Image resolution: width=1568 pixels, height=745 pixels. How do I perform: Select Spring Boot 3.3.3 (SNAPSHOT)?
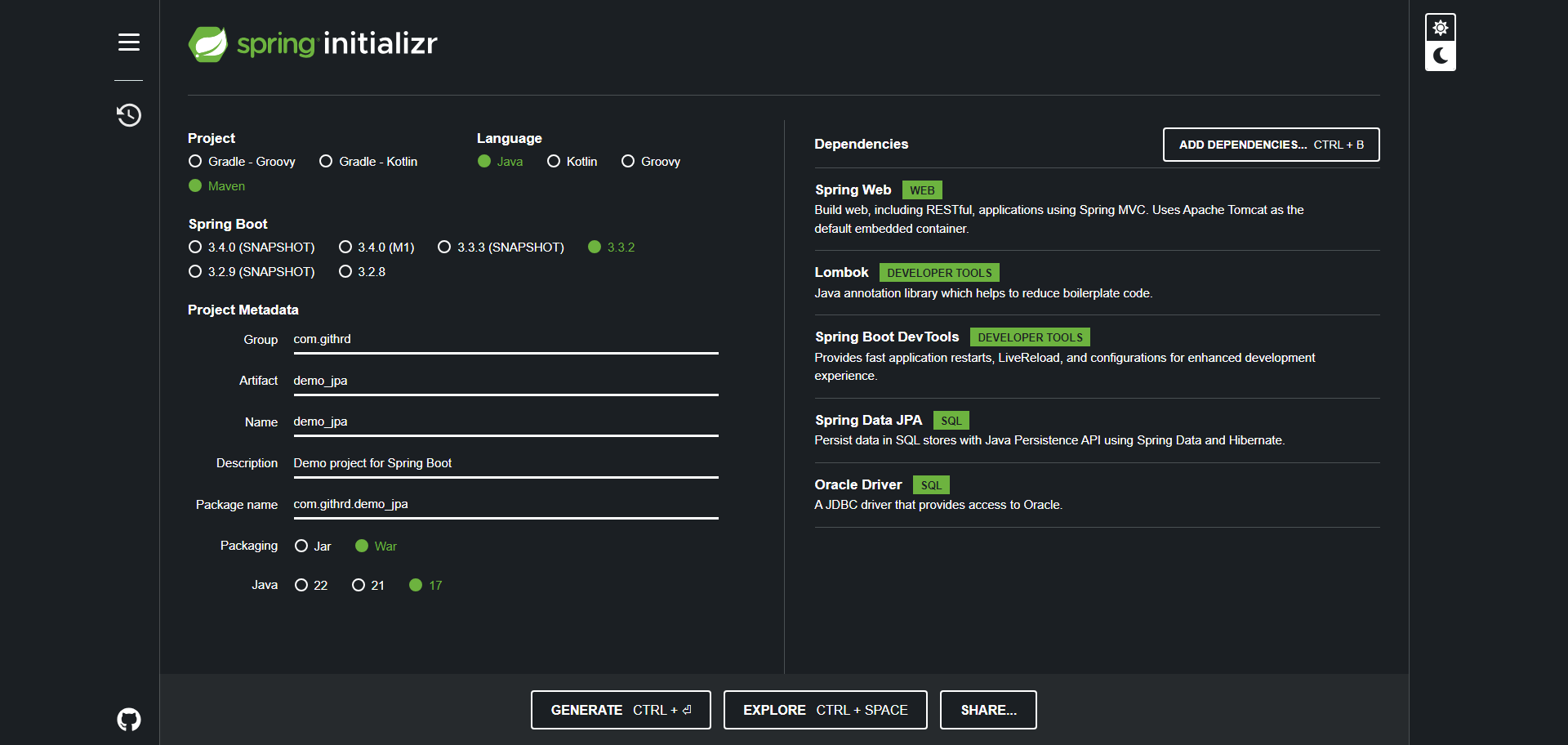point(501,248)
